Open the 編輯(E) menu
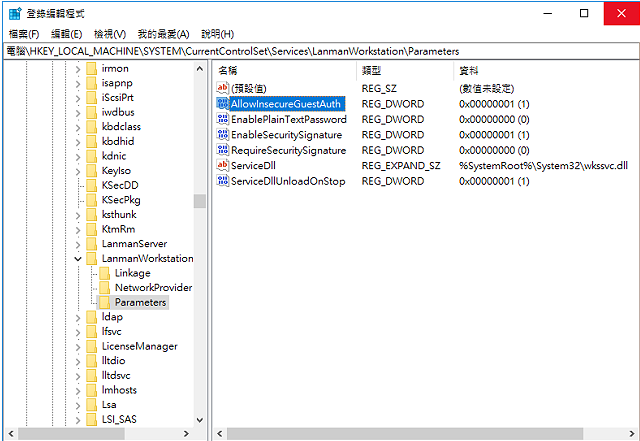This screenshot has width=640, height=441. pyautogui.click(x=67, y=34)
